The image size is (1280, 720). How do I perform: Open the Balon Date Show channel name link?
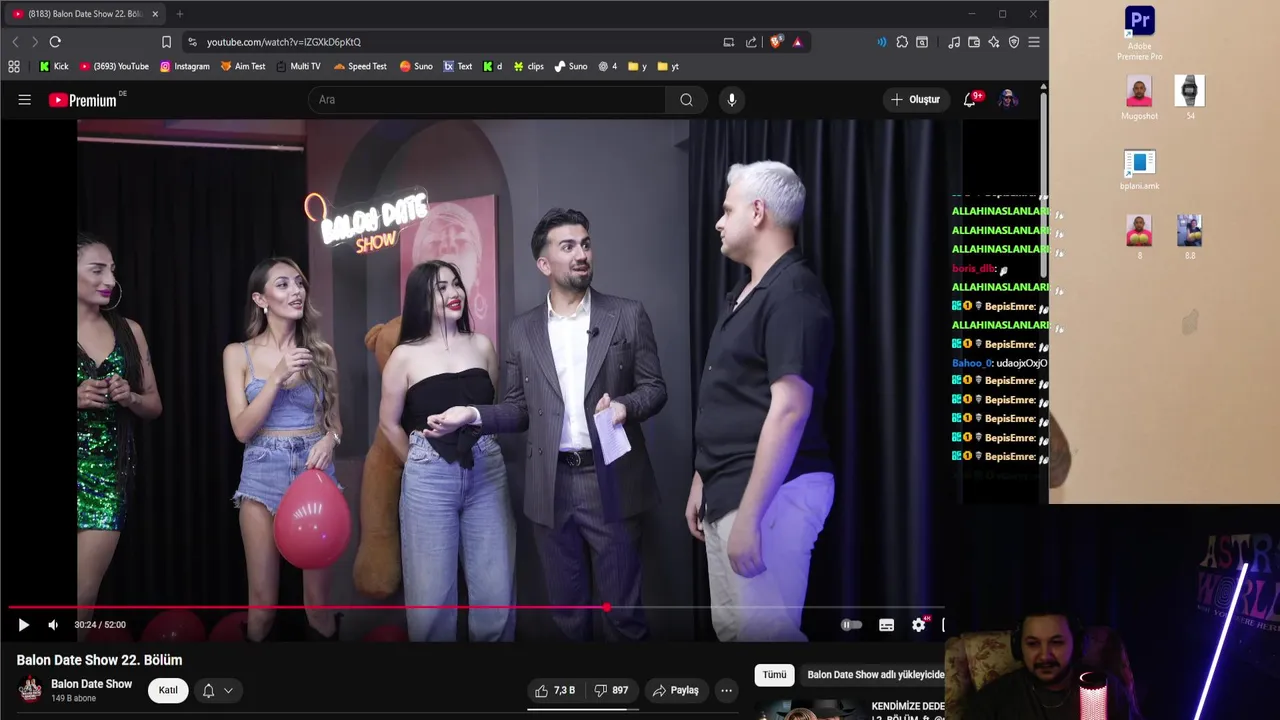click(91, 684)
